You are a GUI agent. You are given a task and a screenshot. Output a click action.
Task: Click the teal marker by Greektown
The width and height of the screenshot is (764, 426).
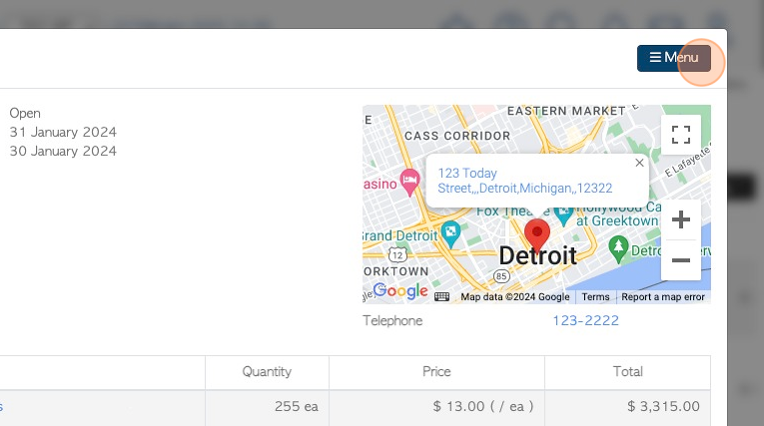pyautogui.click(x=563, y=215)
